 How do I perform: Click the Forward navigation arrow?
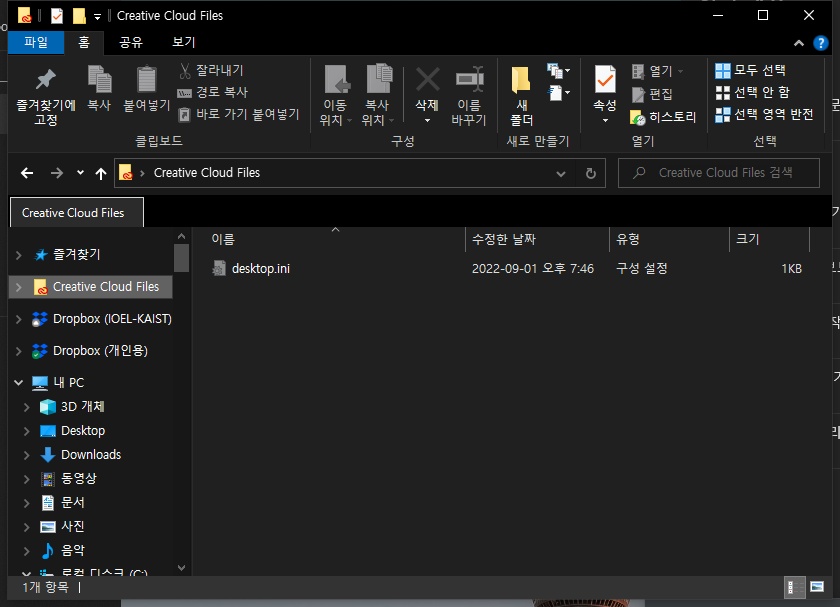point(57,173)
